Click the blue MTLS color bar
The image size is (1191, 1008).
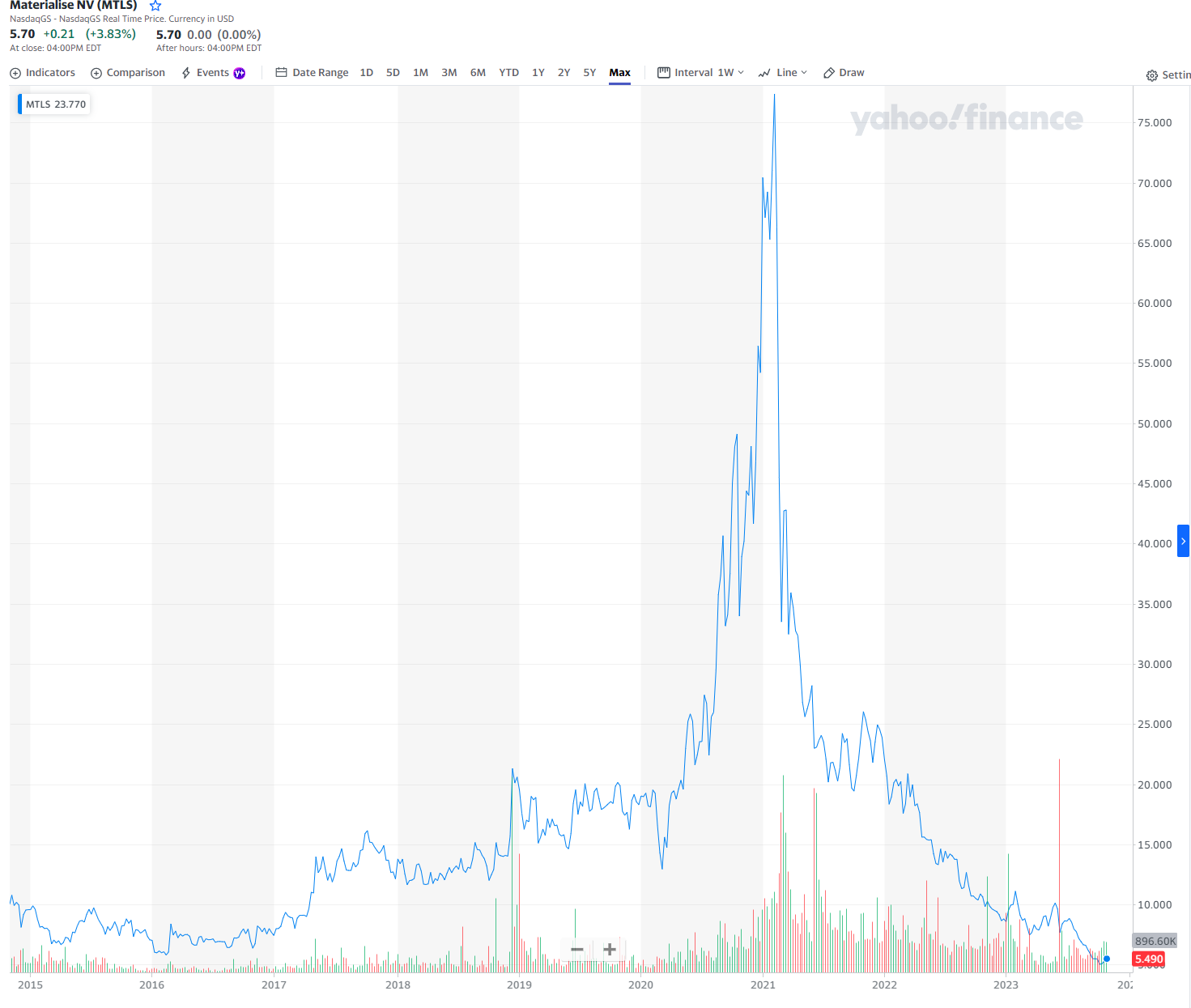[20, 104]
